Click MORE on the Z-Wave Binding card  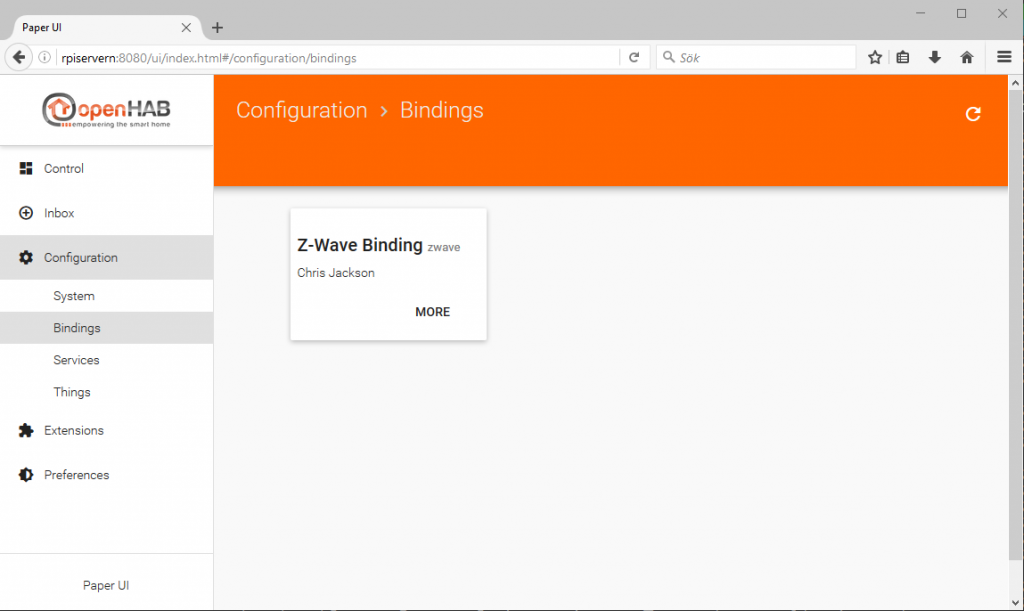click(x=432, y=312)
